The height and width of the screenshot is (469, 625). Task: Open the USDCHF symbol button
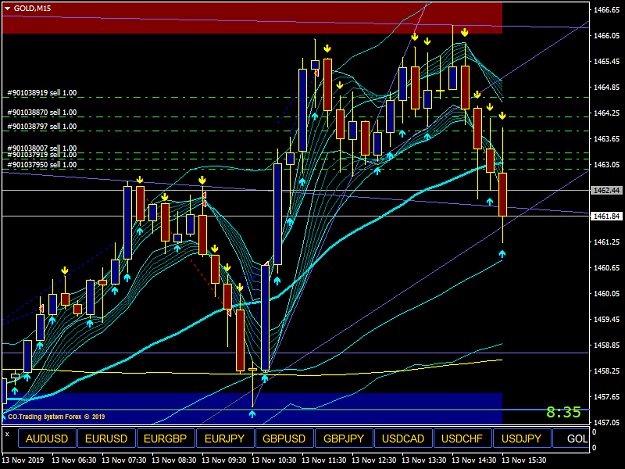(462, 438)
